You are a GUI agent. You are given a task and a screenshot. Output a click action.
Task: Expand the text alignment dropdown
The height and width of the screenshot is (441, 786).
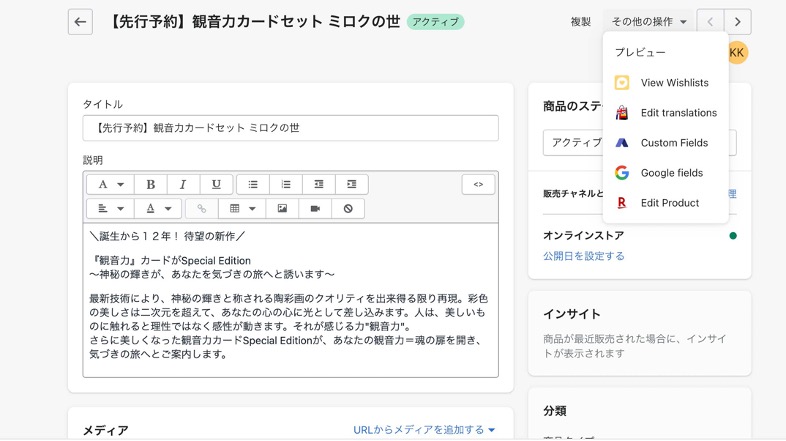tap(110, 209)
